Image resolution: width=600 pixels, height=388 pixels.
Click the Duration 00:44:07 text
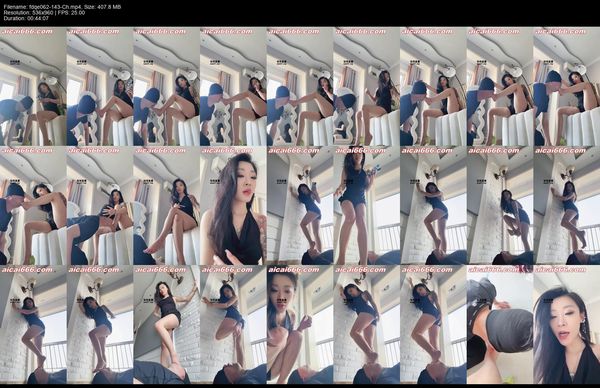pyautogui.click(x=26, y=18)
